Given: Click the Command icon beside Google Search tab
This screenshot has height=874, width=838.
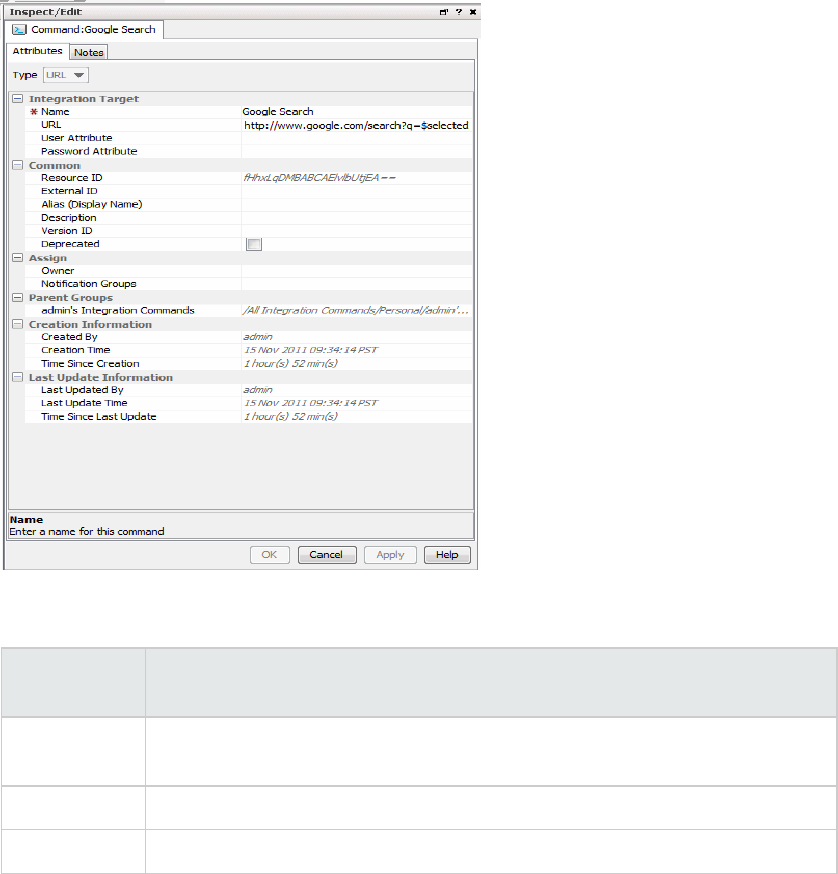Looking at the screenshot, I should 20,30.
